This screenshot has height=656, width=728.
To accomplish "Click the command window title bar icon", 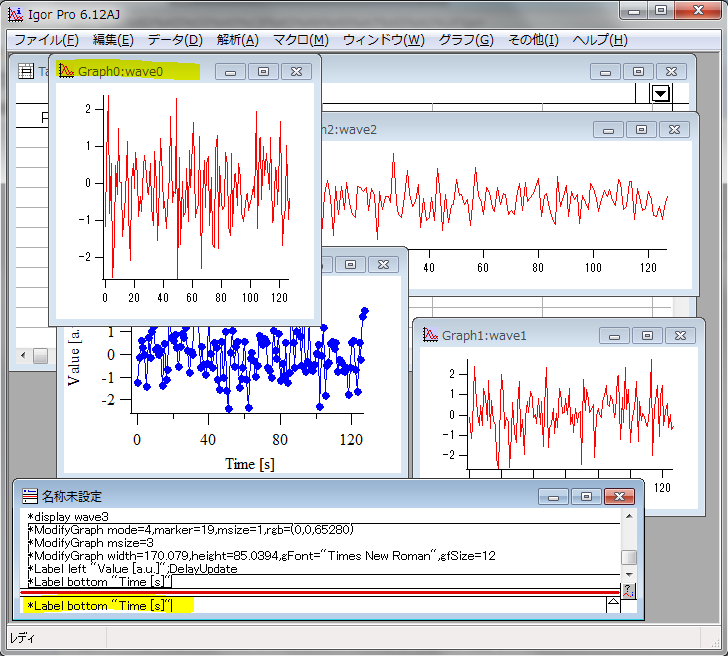I will [x=29, y=496].
